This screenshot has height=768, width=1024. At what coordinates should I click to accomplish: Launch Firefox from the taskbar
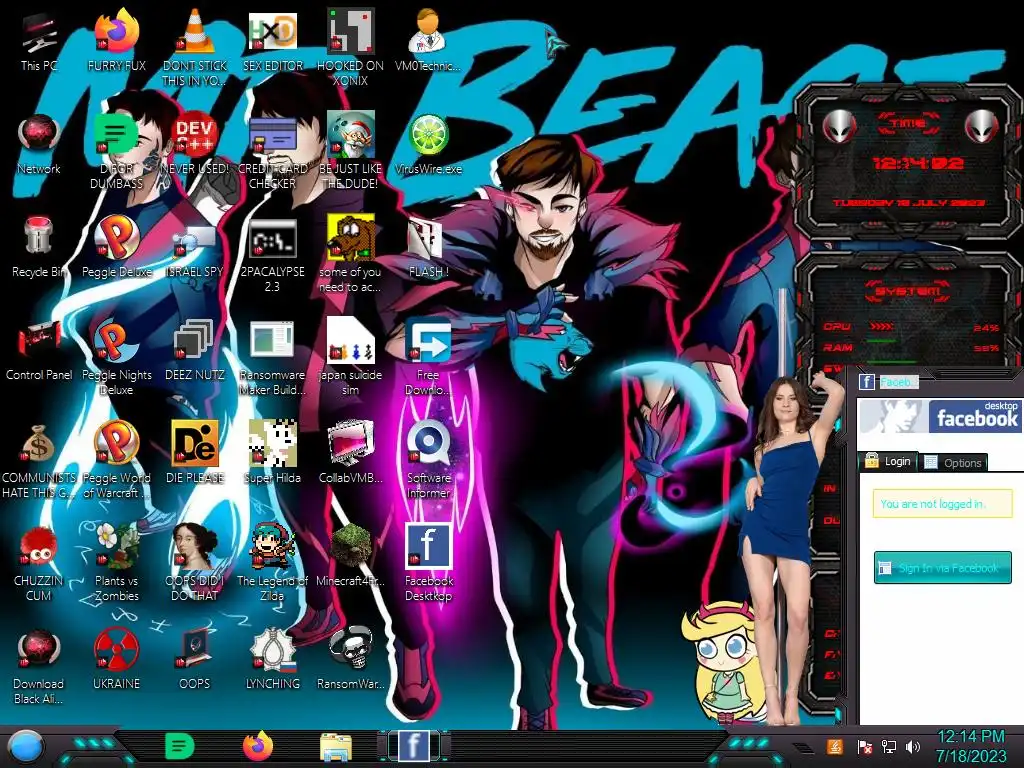(x=258, y=746)
